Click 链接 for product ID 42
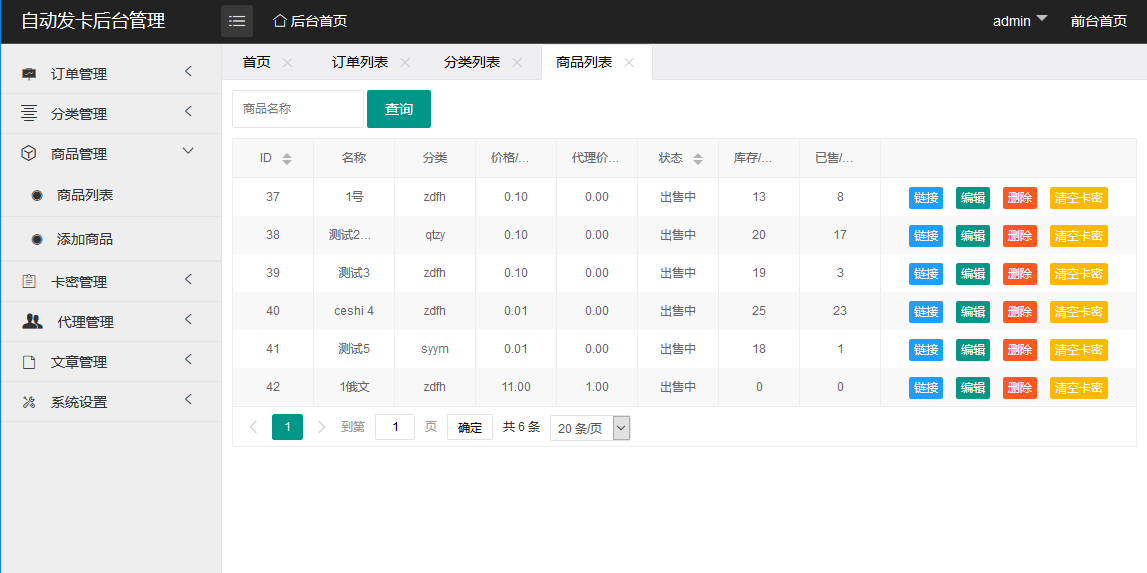This screenshot has width=1147, height=573. click(926, 388)
